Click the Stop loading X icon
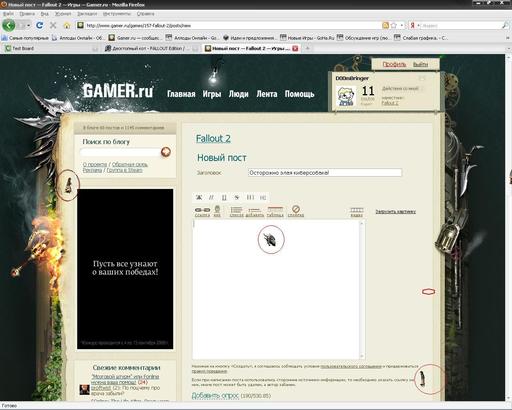This screenshot has width=512, height=410. click(53, 25)
